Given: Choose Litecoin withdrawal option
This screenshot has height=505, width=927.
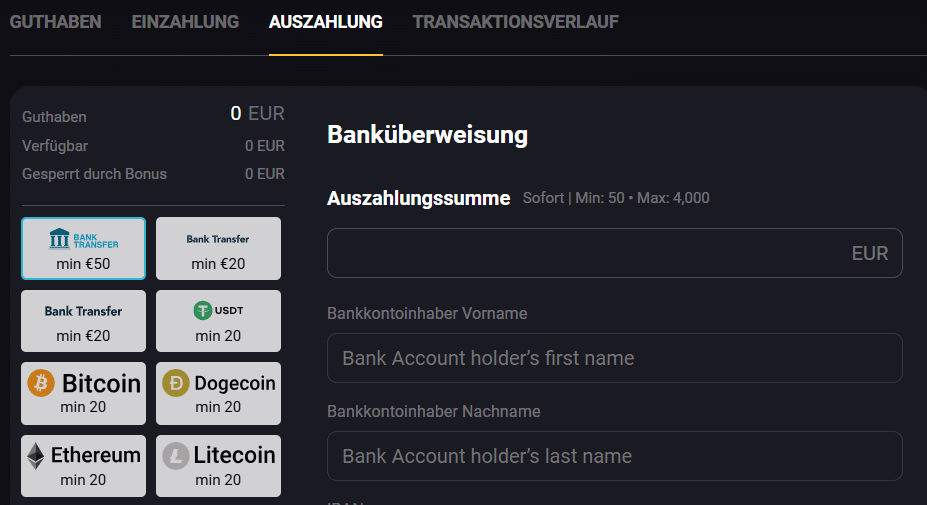Looking at the screenshot, I should point(218,465).
